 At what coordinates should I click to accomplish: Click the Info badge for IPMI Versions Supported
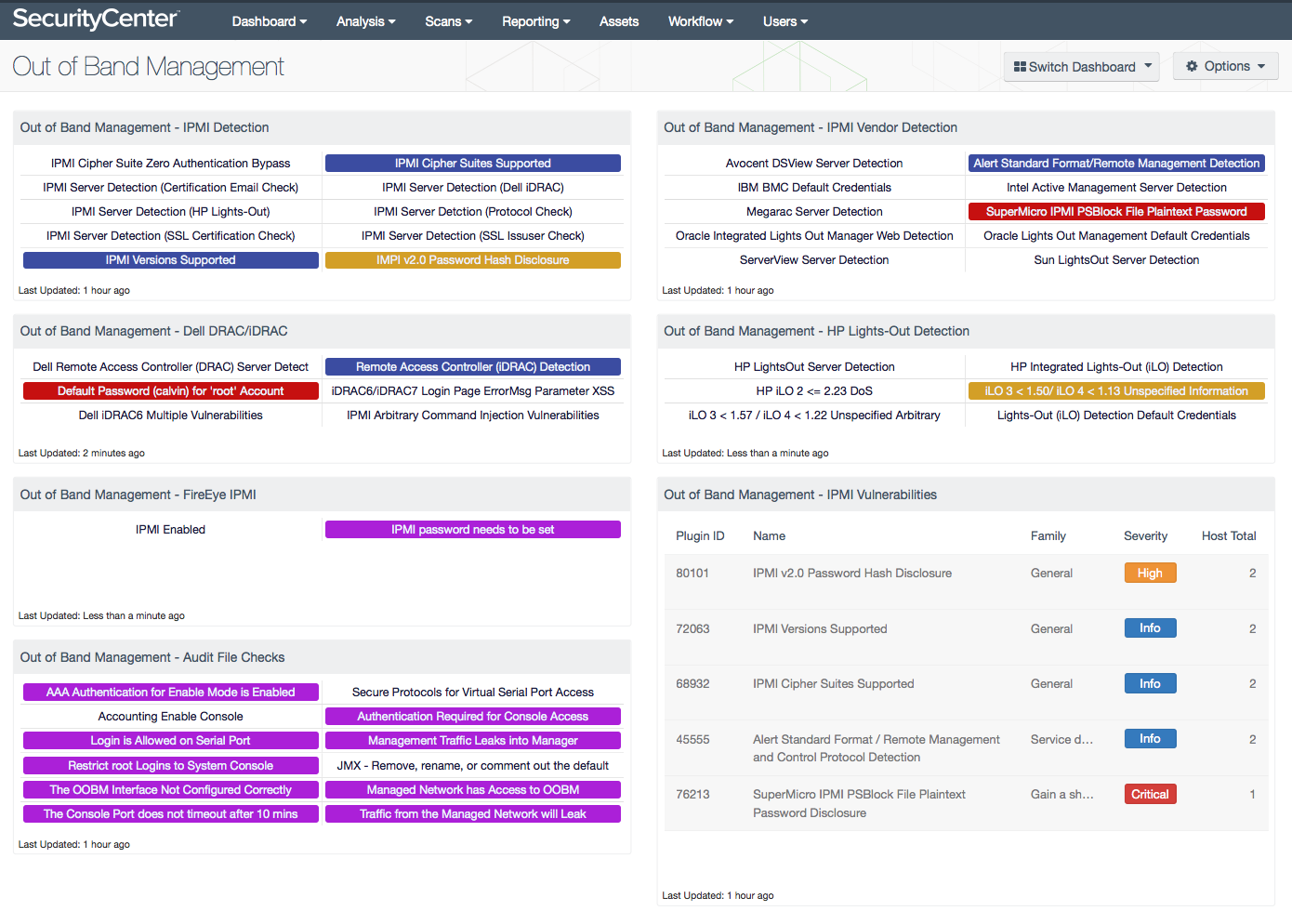1150,628
